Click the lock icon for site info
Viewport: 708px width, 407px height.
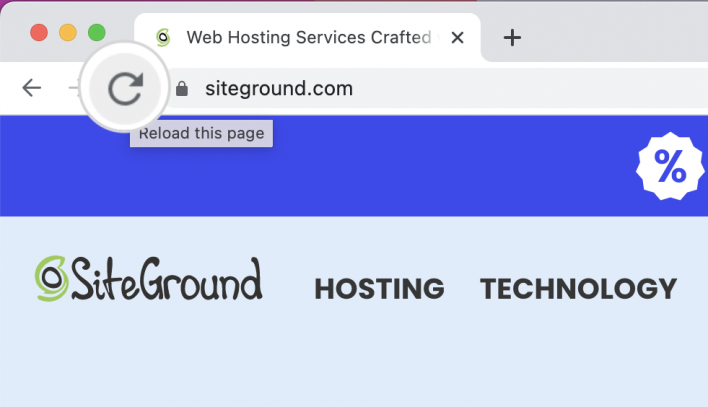pyautogui.click(x=182, y=89)
